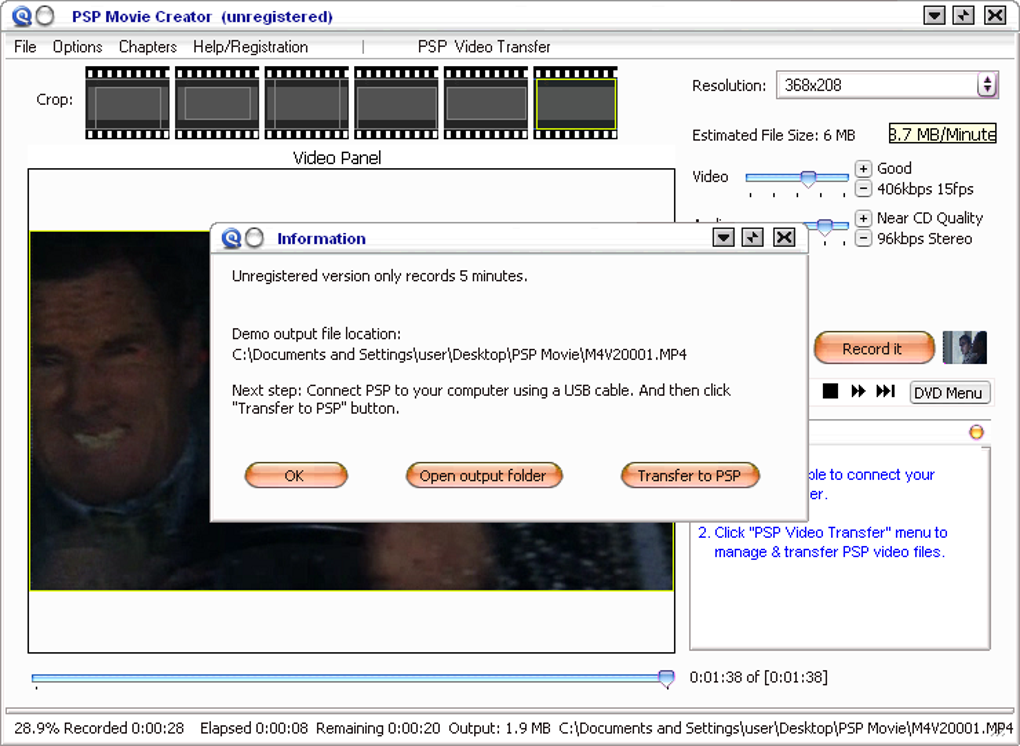
Task: Select the first crop preset filmstrip
Action: click(x=128, y=103)
